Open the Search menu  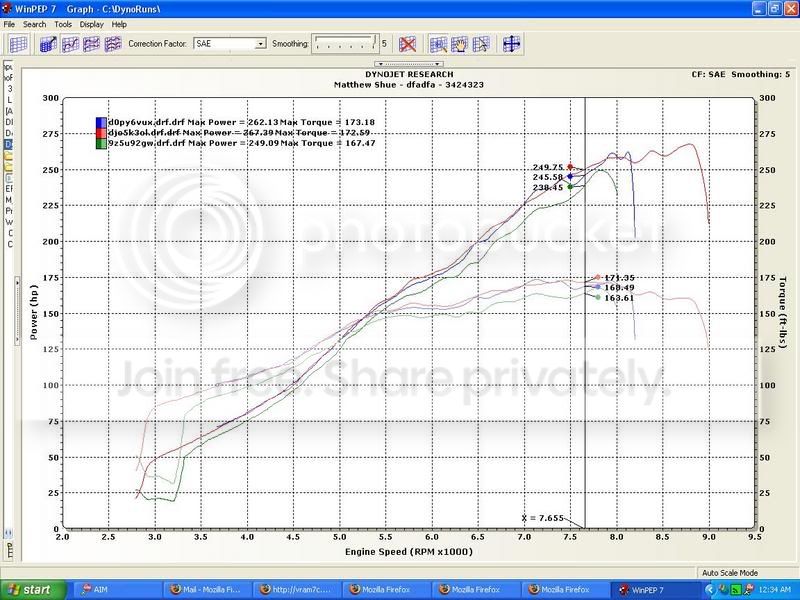pos(34,24)
